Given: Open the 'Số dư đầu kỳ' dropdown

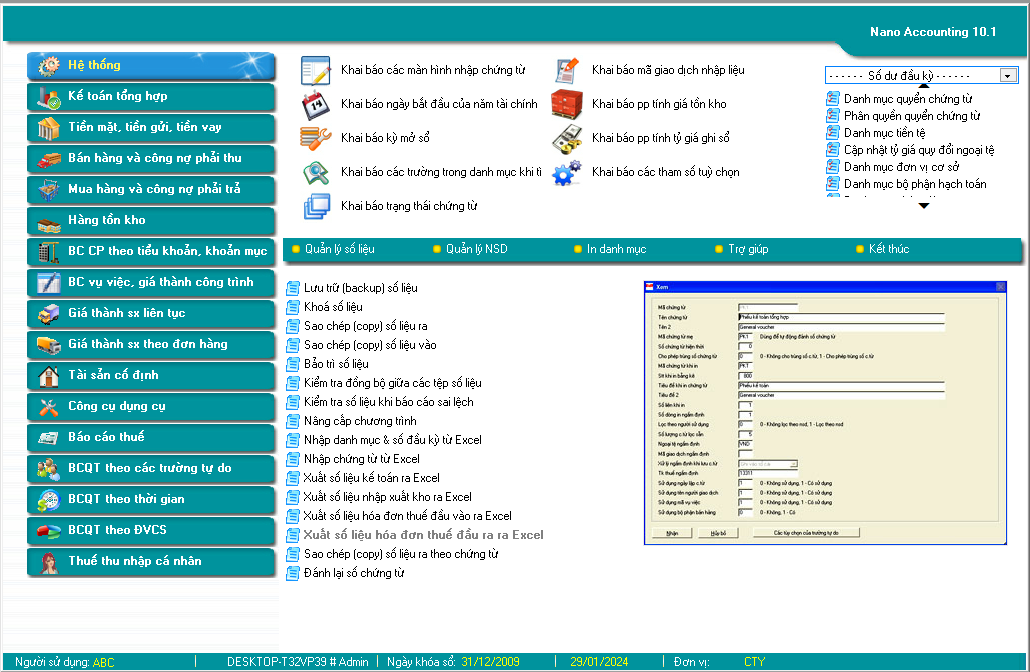Looking at the screenshot, I should click(1007, 76).
